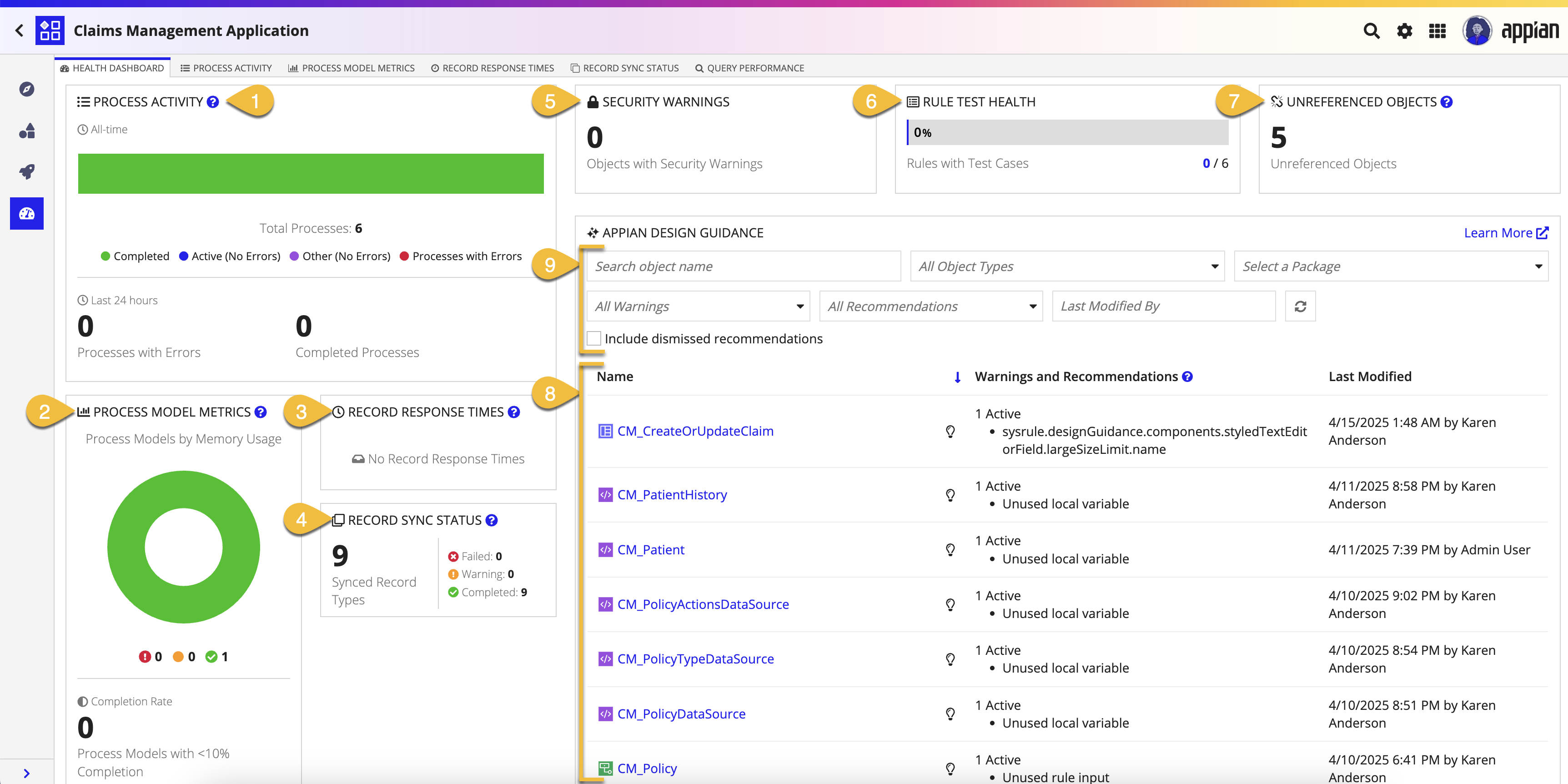Click the Unreferenced Objects help icon
This screenshot has height=784, width=1568.
(x=1447, y=102)
